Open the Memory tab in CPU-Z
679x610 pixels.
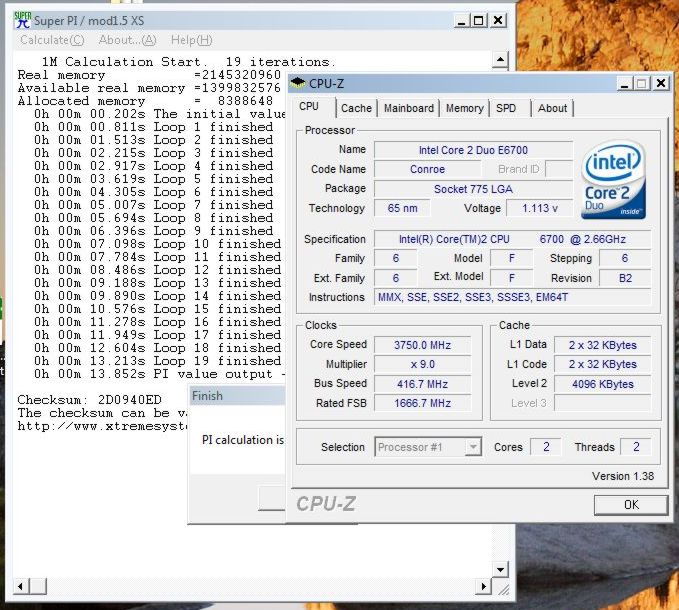(x=465, y=108)
